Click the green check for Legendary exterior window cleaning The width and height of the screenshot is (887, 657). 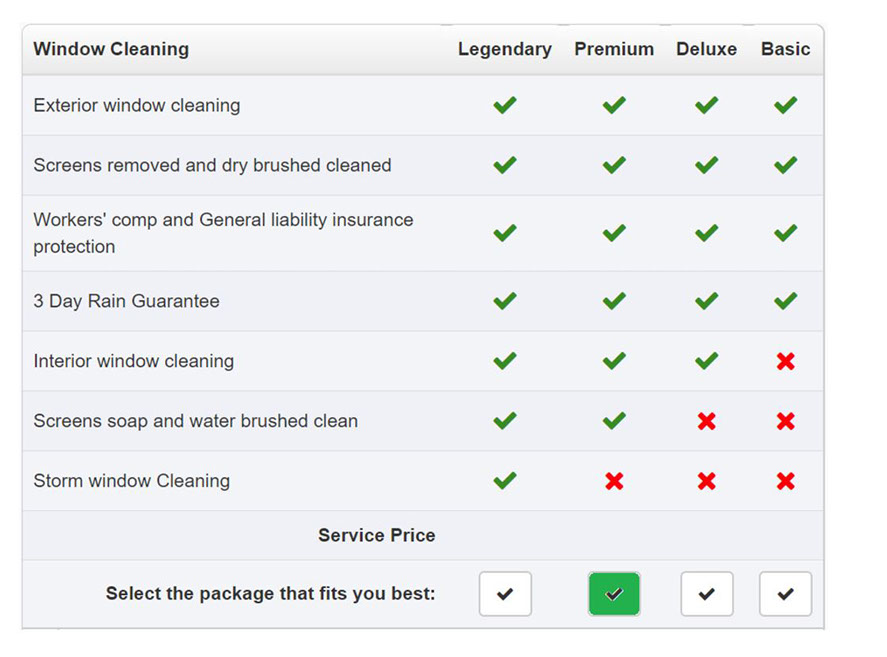coord(505,105)
